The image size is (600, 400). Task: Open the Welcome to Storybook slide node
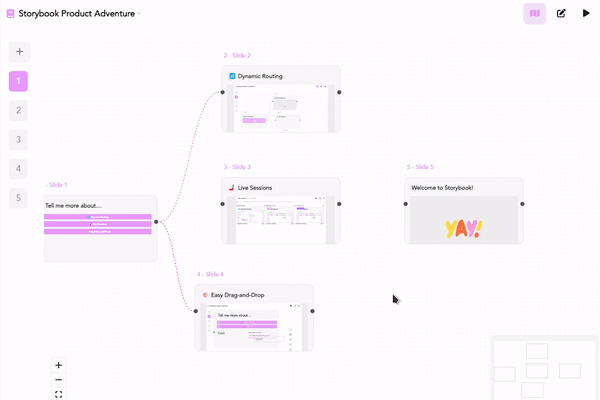(464, 211)
